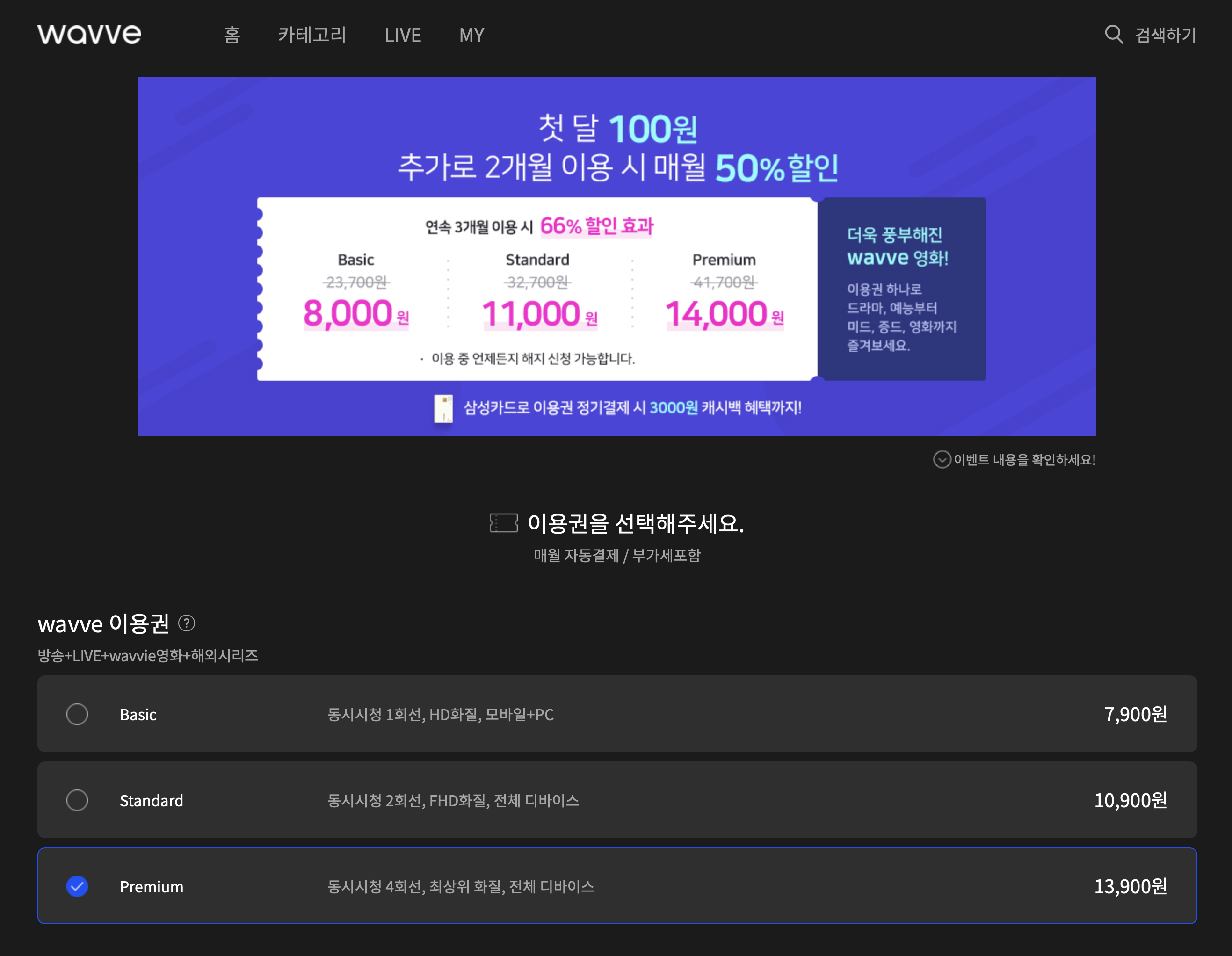Click the ticket icon beside heading
The image size is (1232, 956).
coord(503,523)
